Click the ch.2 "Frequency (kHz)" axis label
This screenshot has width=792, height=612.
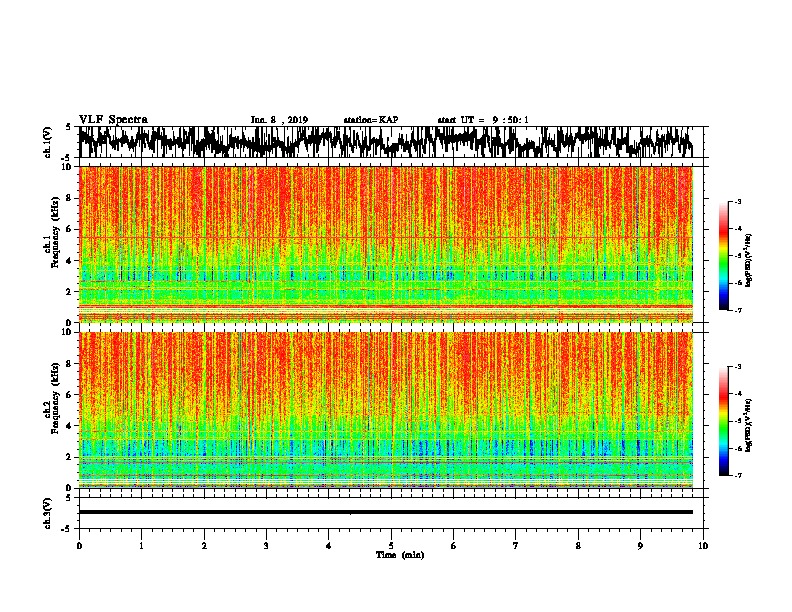tap(55, 397)
